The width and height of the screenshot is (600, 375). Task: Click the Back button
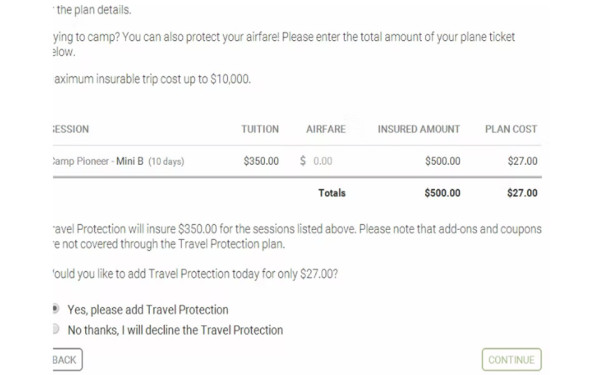click(67, 359)
